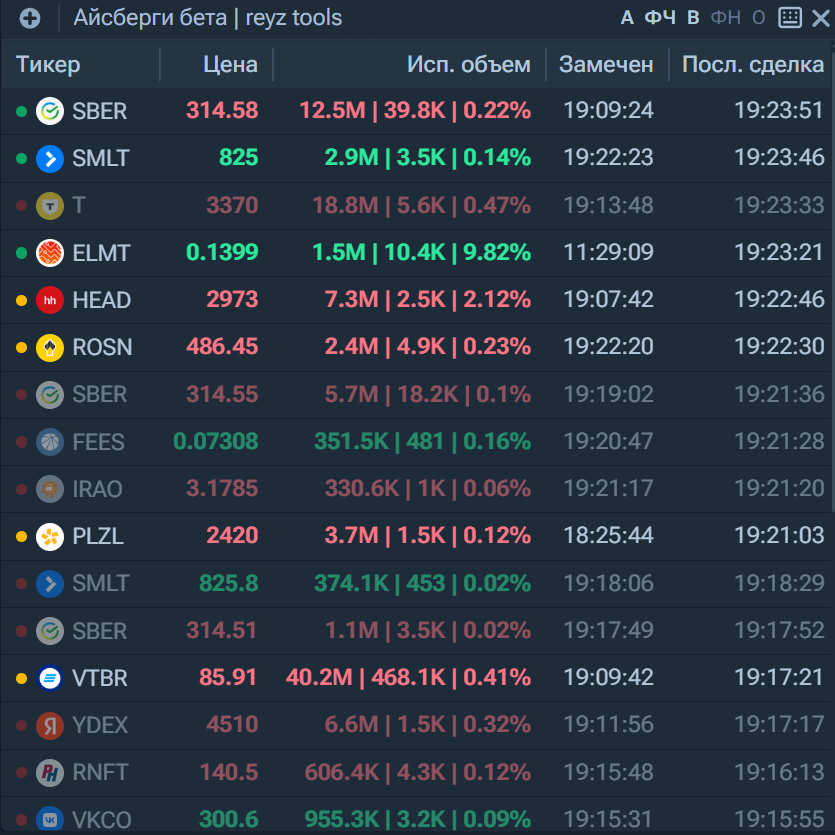Select ticker text ELMT
The height and width of the screenshot is (835, 835).
pos(101,253)
